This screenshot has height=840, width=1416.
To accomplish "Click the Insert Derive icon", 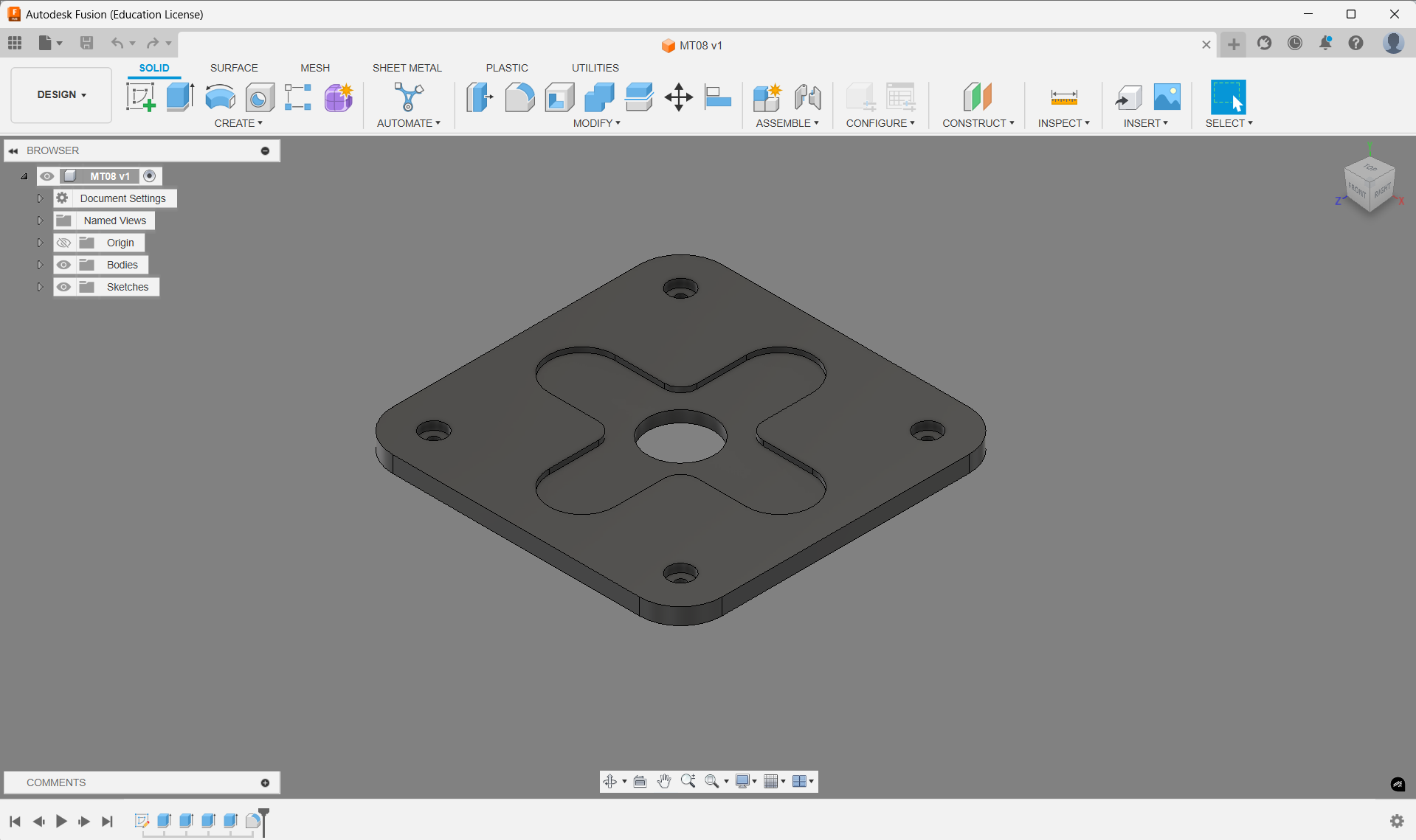I will click(x=1128, y=97).
